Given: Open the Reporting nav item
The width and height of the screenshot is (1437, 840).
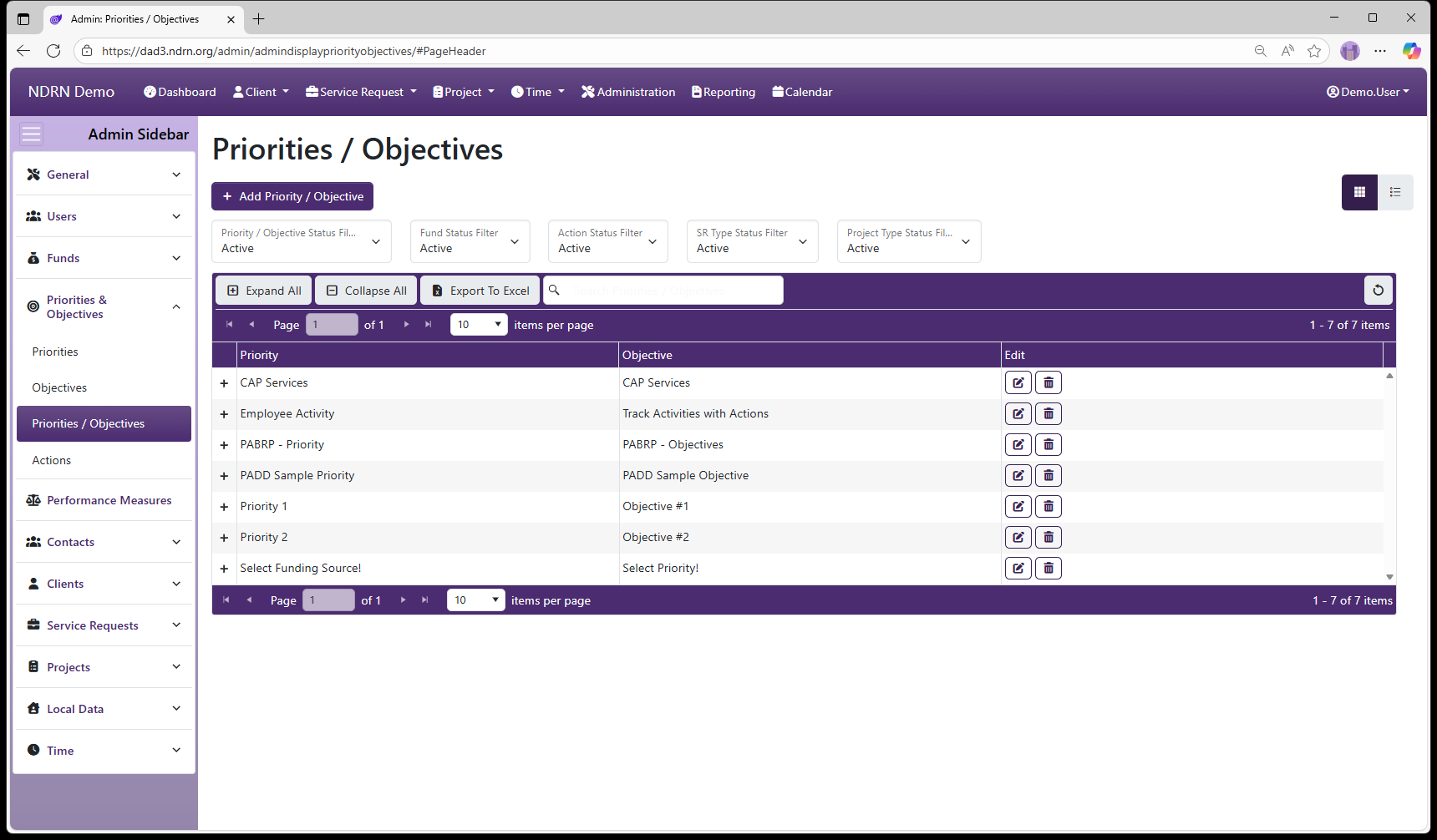Looking at the screenshot, I should pyautogui.click(x=724, y=92).
